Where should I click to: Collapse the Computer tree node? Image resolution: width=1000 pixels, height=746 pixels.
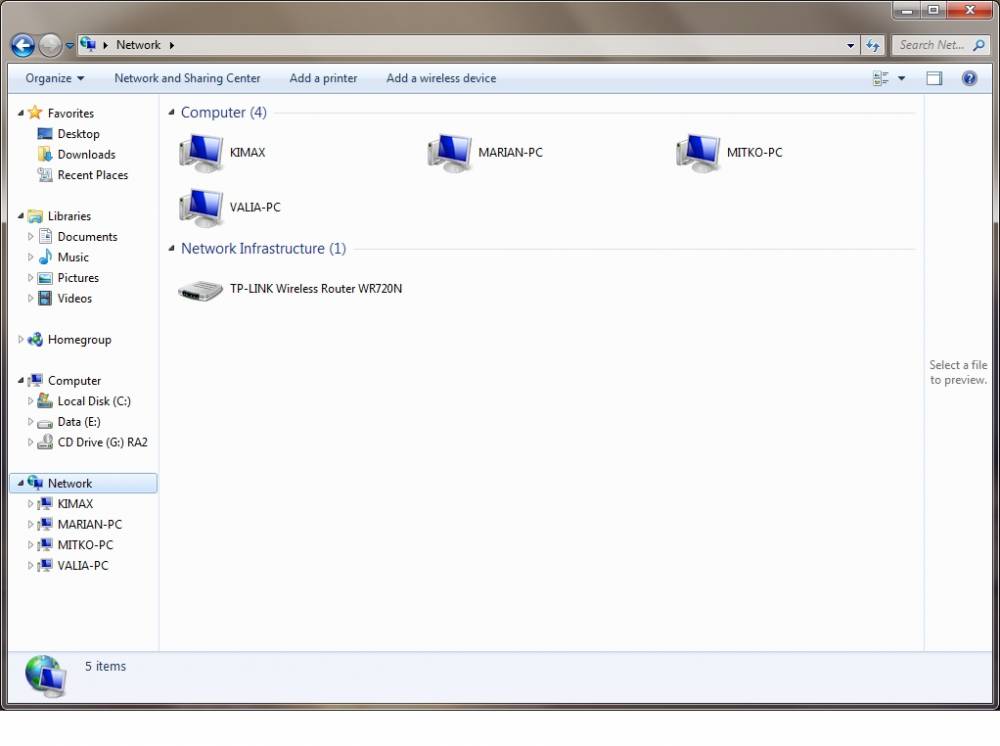20,381
